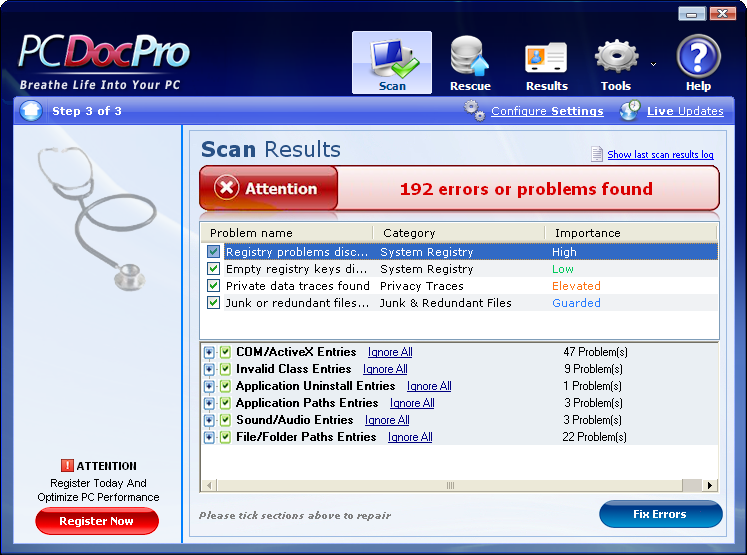Screen dimensions: 747x555
Task: Uncheck the Invalid Class Entries checkbox
Action: (225, 369)
